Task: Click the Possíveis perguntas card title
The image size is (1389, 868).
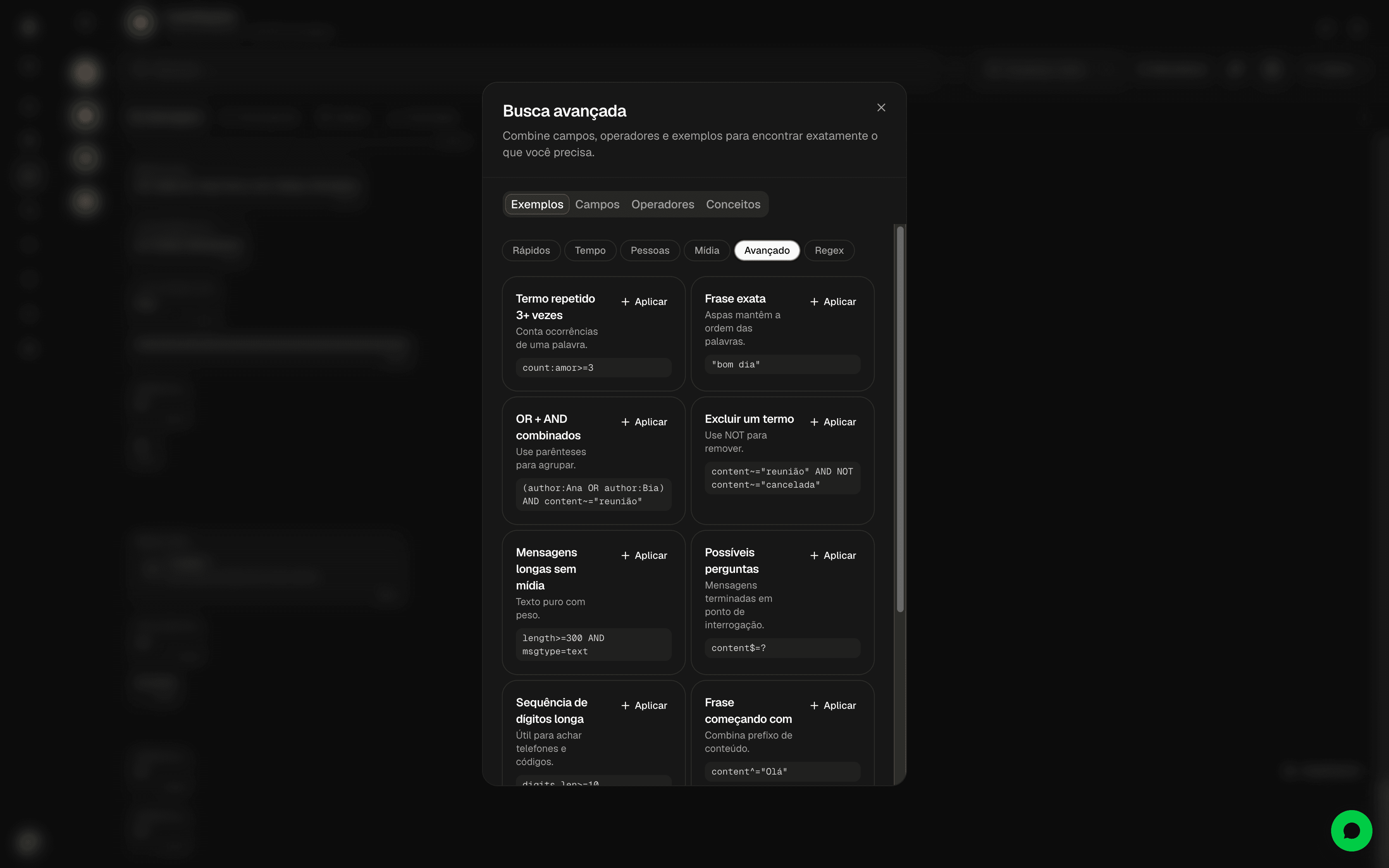Action: tap(732, 561)
